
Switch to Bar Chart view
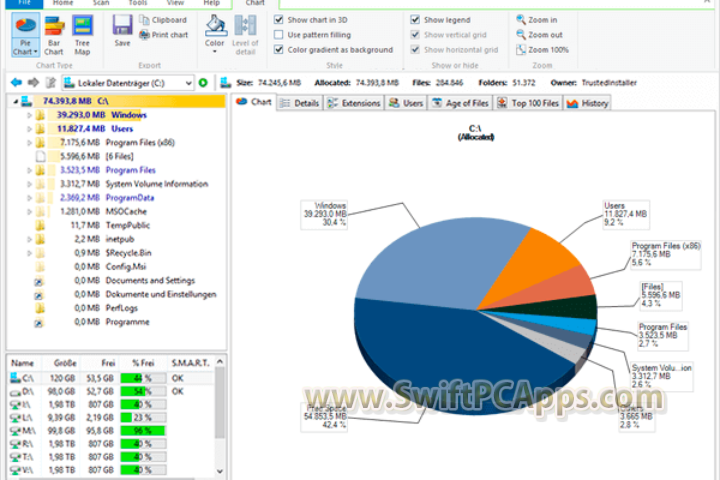54,35
